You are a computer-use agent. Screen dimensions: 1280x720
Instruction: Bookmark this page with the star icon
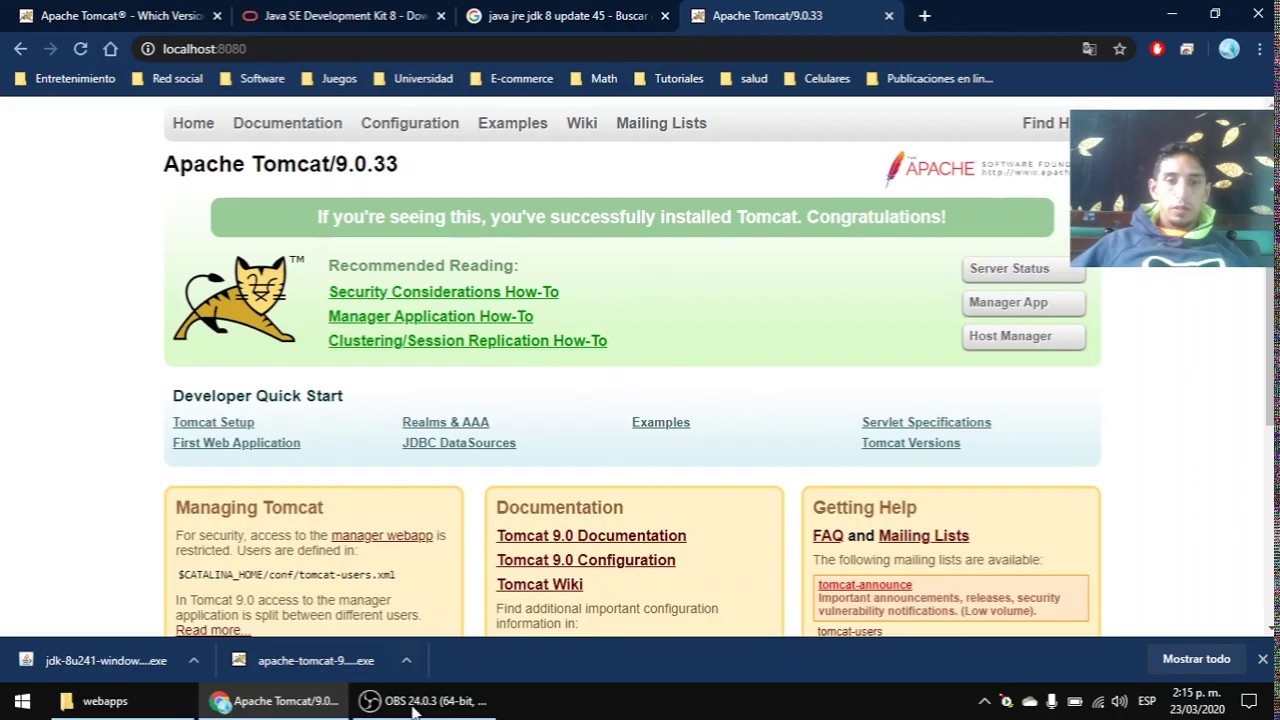point(1119,48)
